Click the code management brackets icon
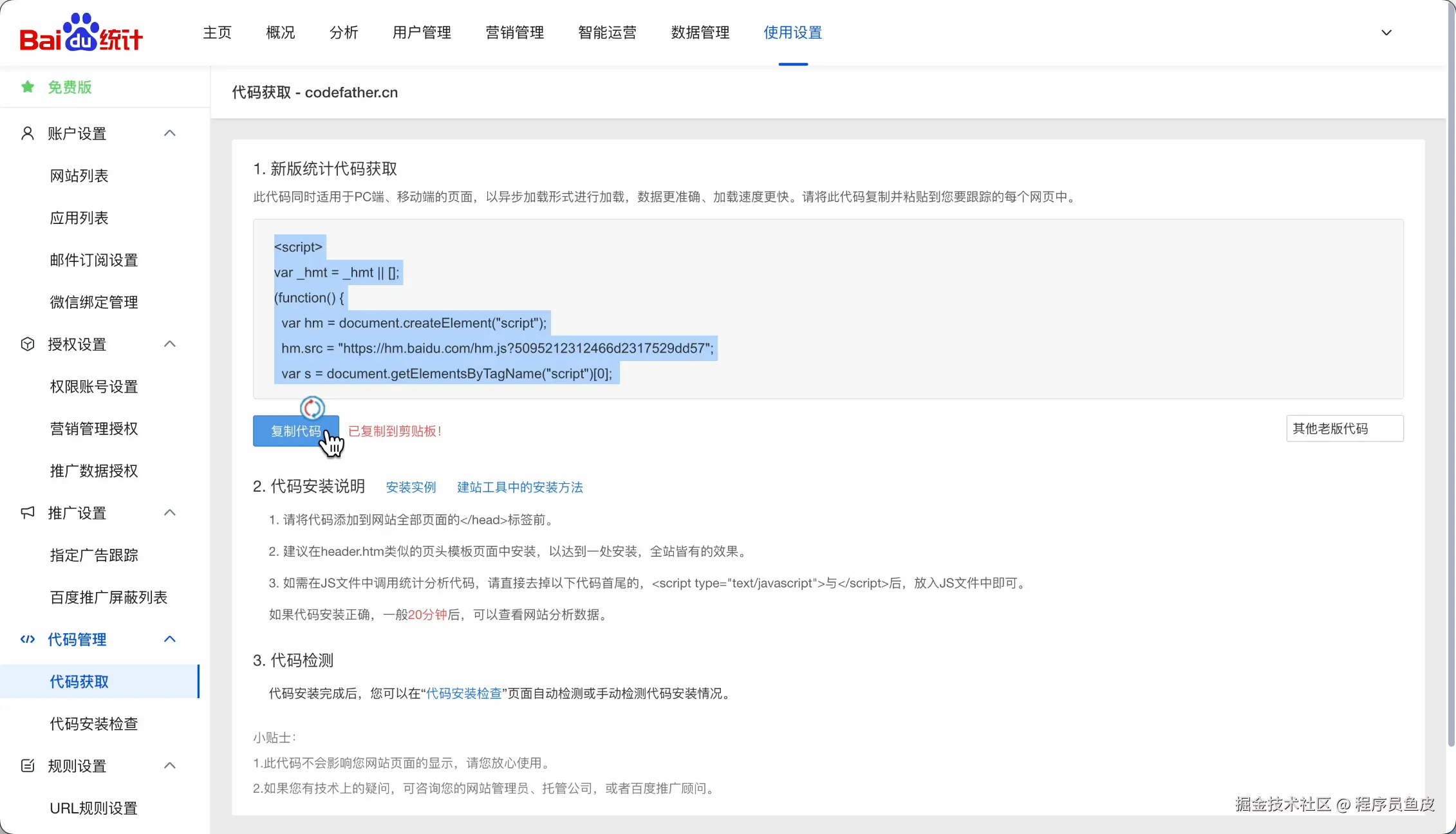 coord(28,639)
